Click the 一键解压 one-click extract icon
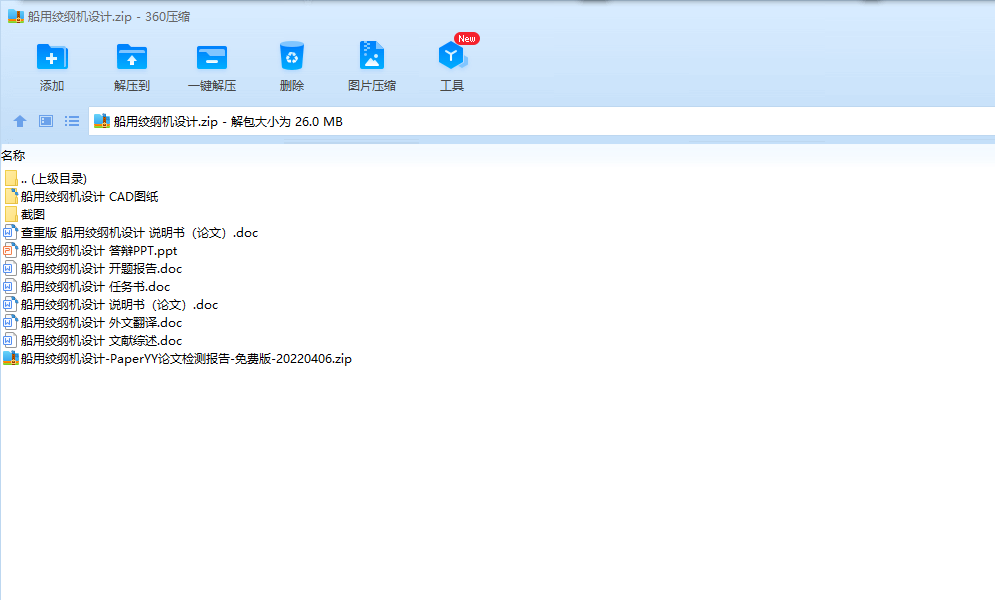The width and height of the screenshot is (995, 600). pyautogui.click(x=212, y=57)
